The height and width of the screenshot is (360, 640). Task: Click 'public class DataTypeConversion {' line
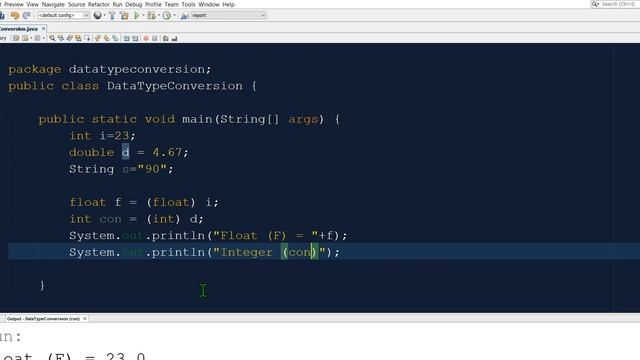click(132, 86)
